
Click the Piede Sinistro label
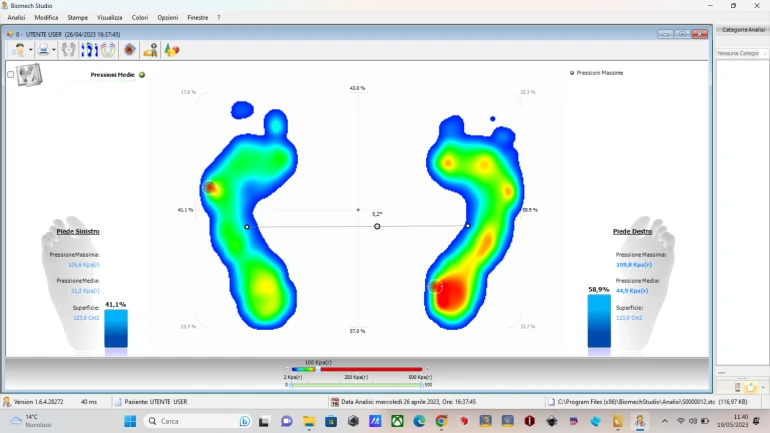77,231
